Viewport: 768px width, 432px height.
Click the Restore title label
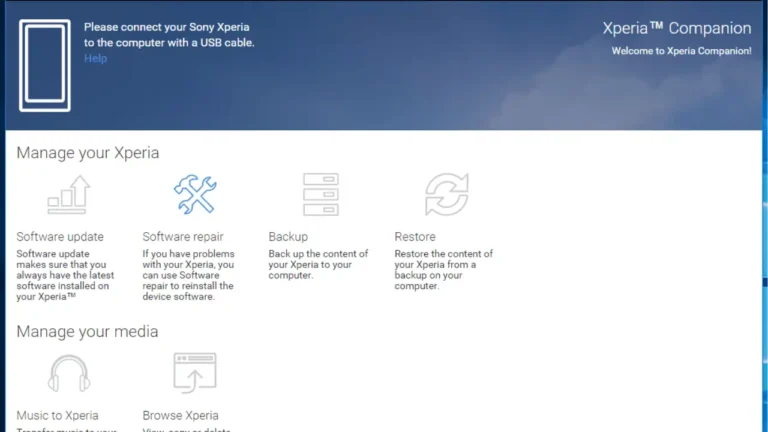click(x=415, y=237)
